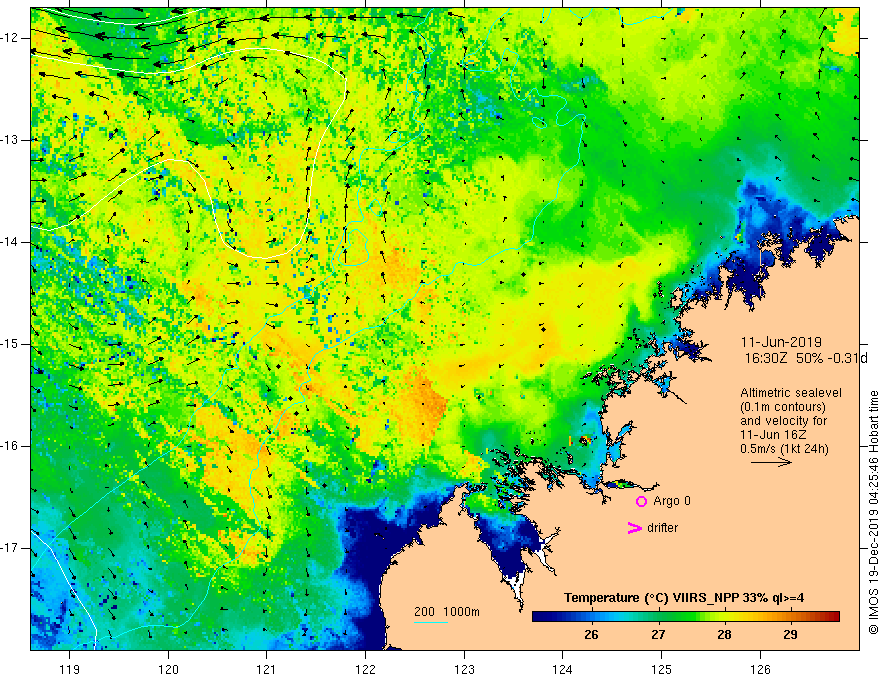Click the cyan 200 1000m depth line sample
The height and width of the screenshot is (680, 880).
[x=430, y=622]
